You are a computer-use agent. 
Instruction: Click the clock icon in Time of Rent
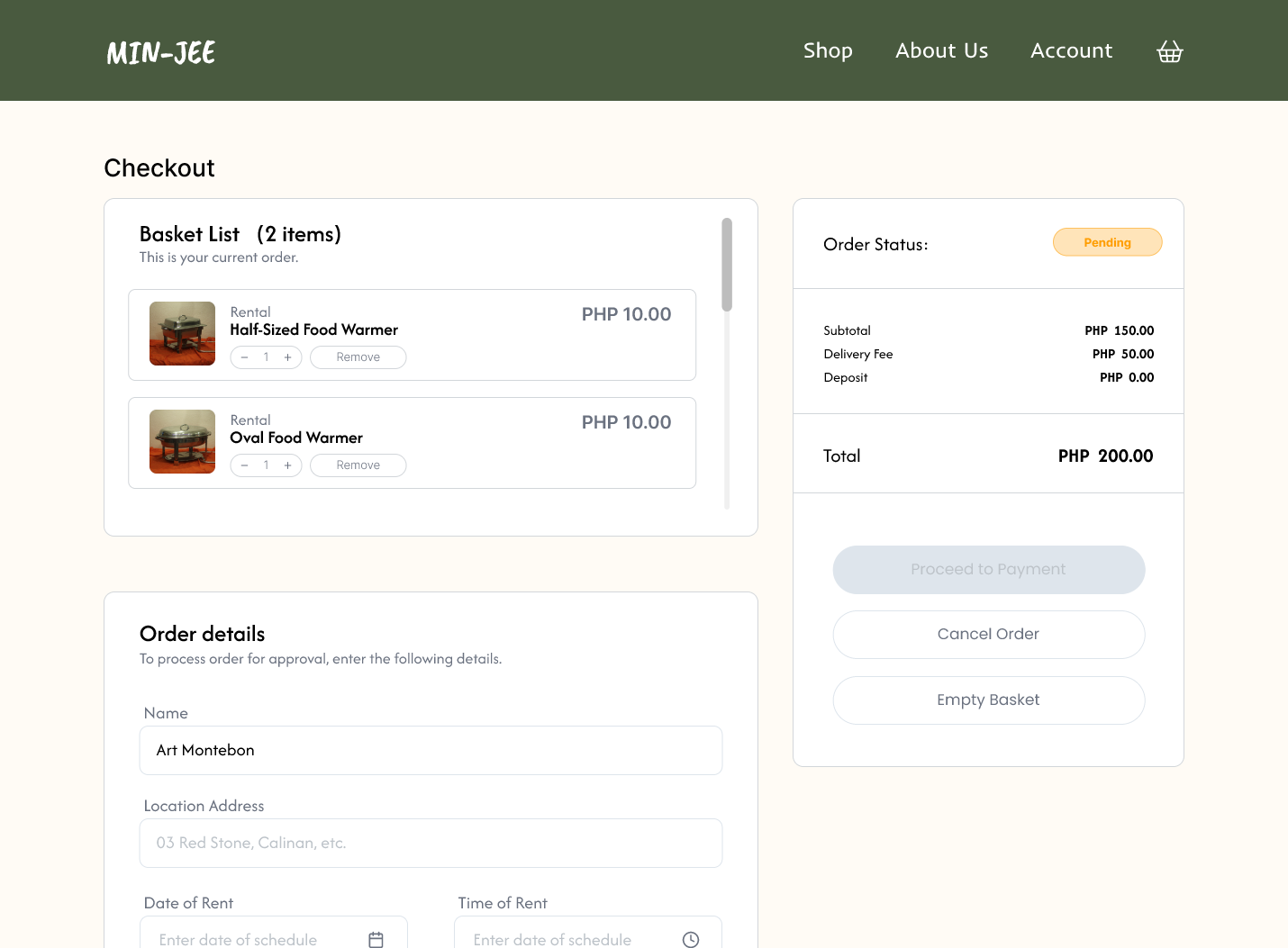point(691,939)
